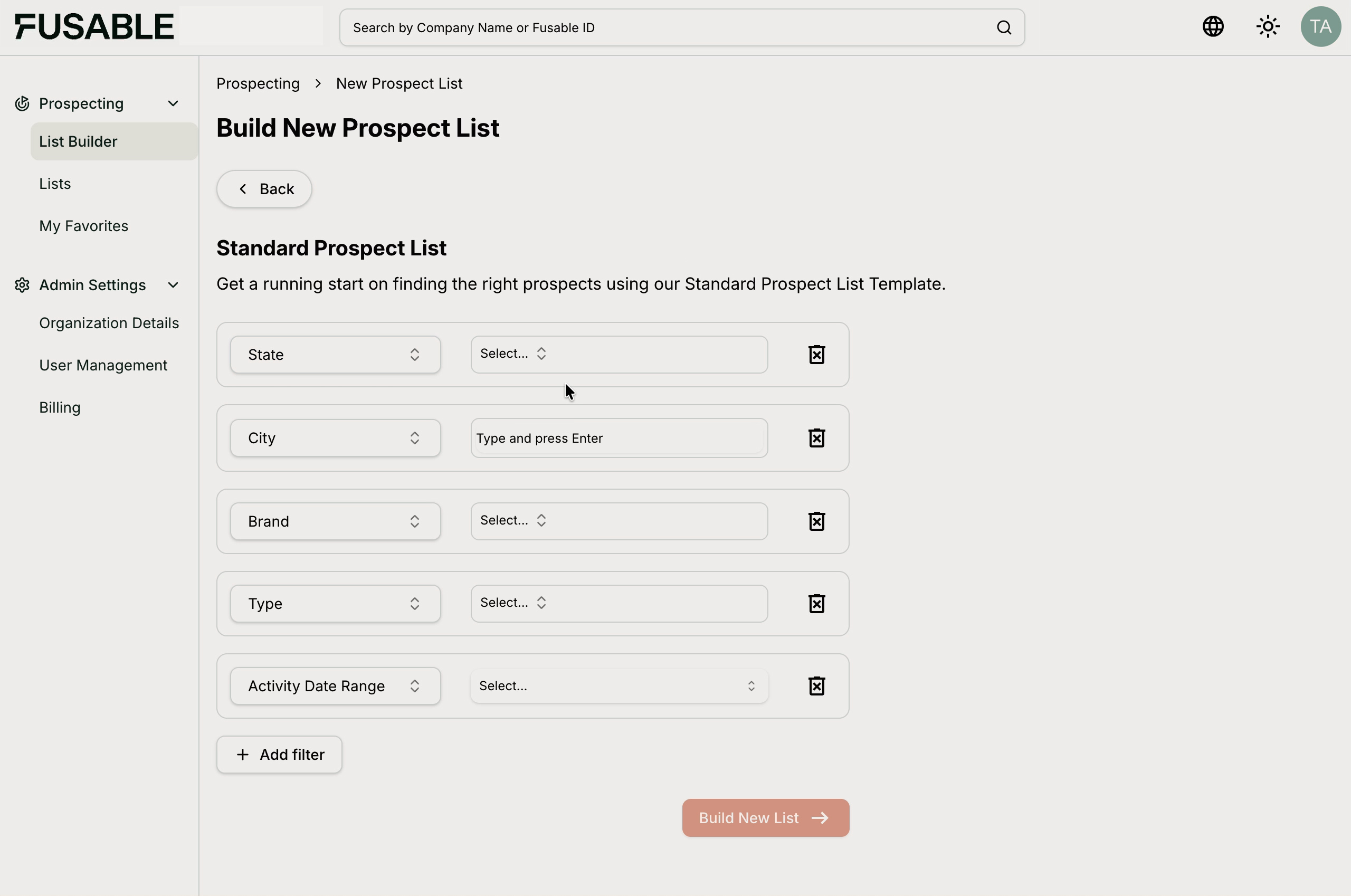1351x896 pixels.
Task: Open the TA user avatar menu
Action: point(1320,26)
